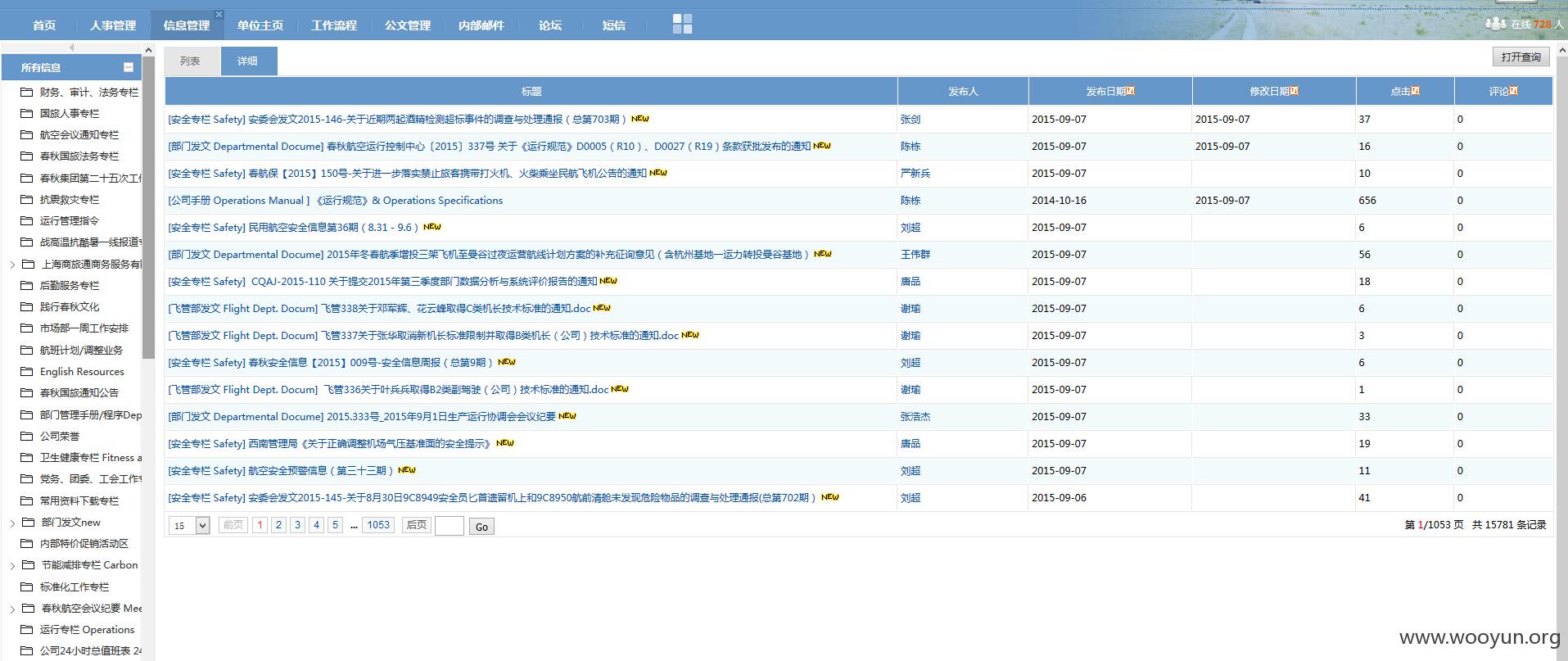The width and height of the screenshot is (1568, 661).
Task: Open the 公文管理 menu
Action: coord(408,25)
